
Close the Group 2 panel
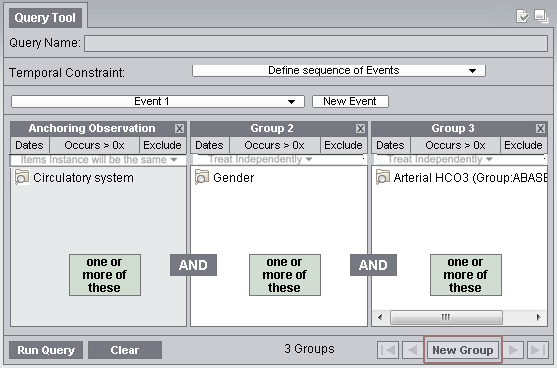click(x=360, y=129)
